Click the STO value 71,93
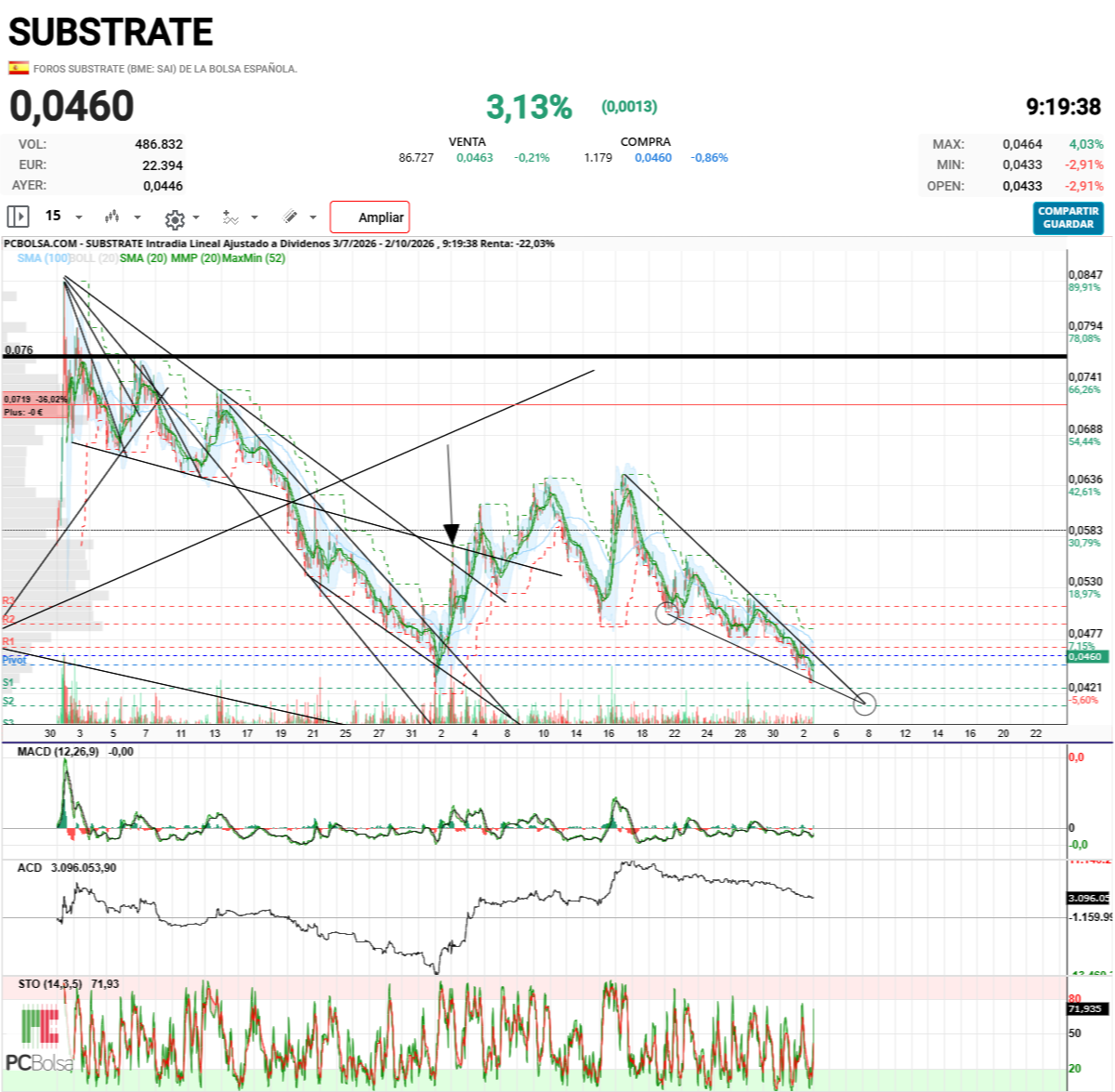Image resolution: width=1115 pixels, height=1092 pixels. pos(105,983)
